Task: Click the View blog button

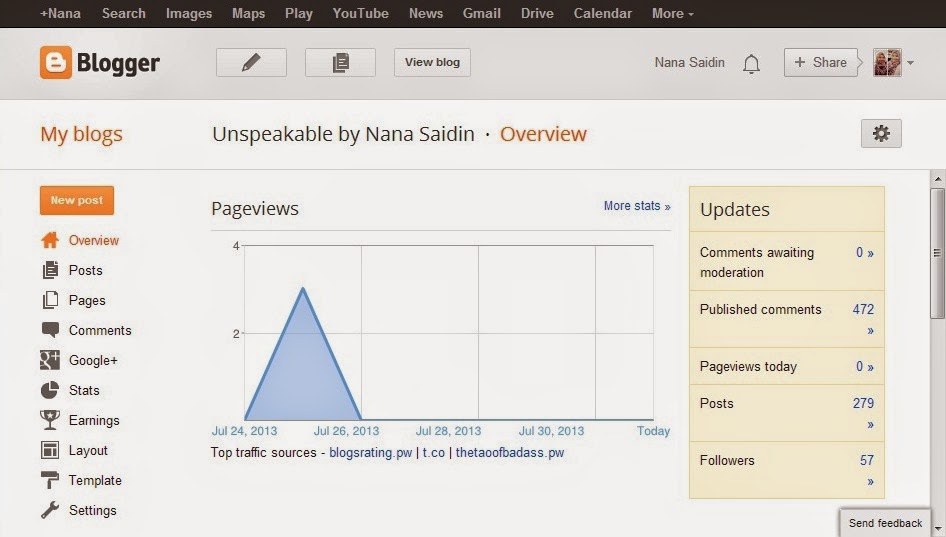Action: (432, 62)
